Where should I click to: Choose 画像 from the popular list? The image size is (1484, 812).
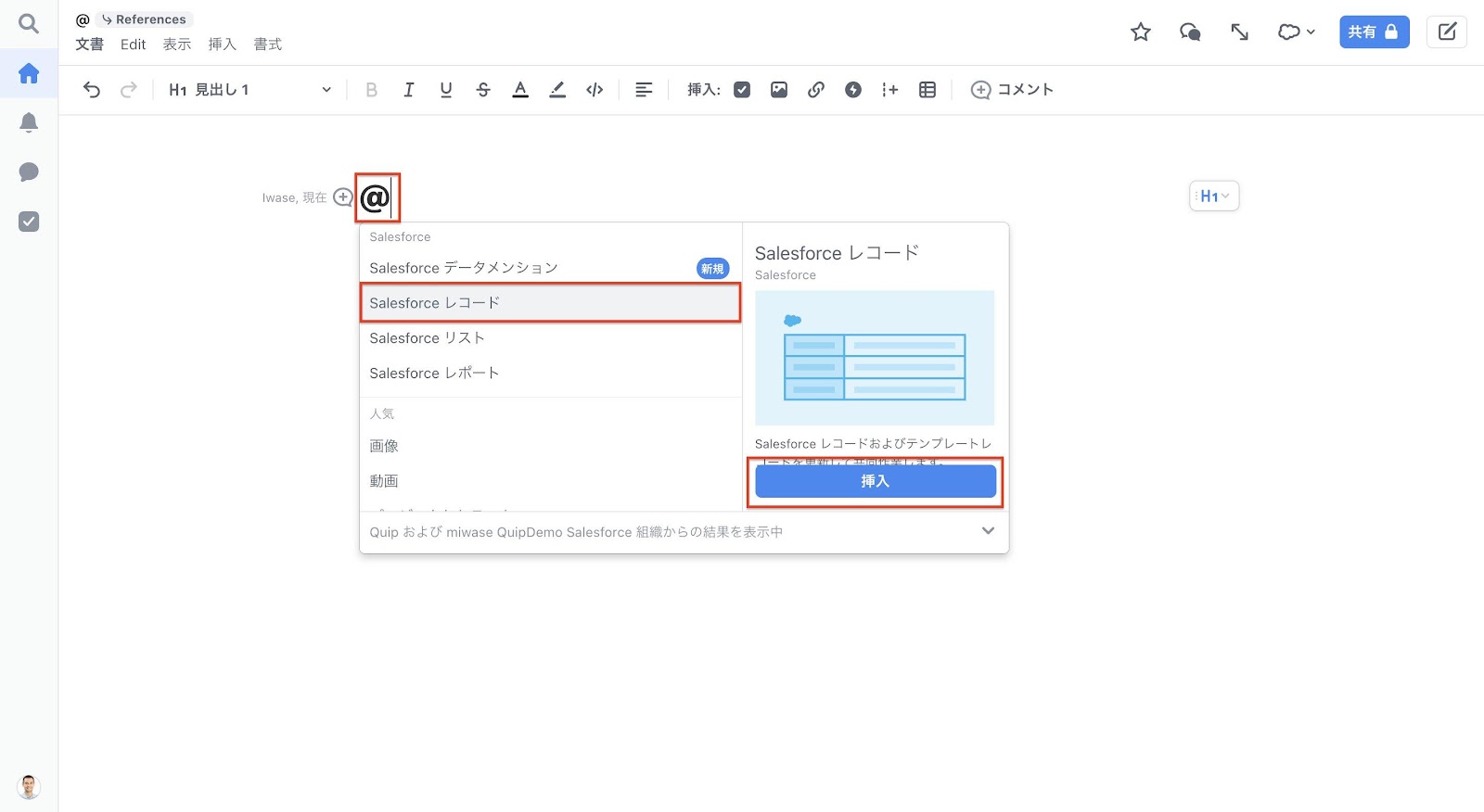[x=551, y=446]
